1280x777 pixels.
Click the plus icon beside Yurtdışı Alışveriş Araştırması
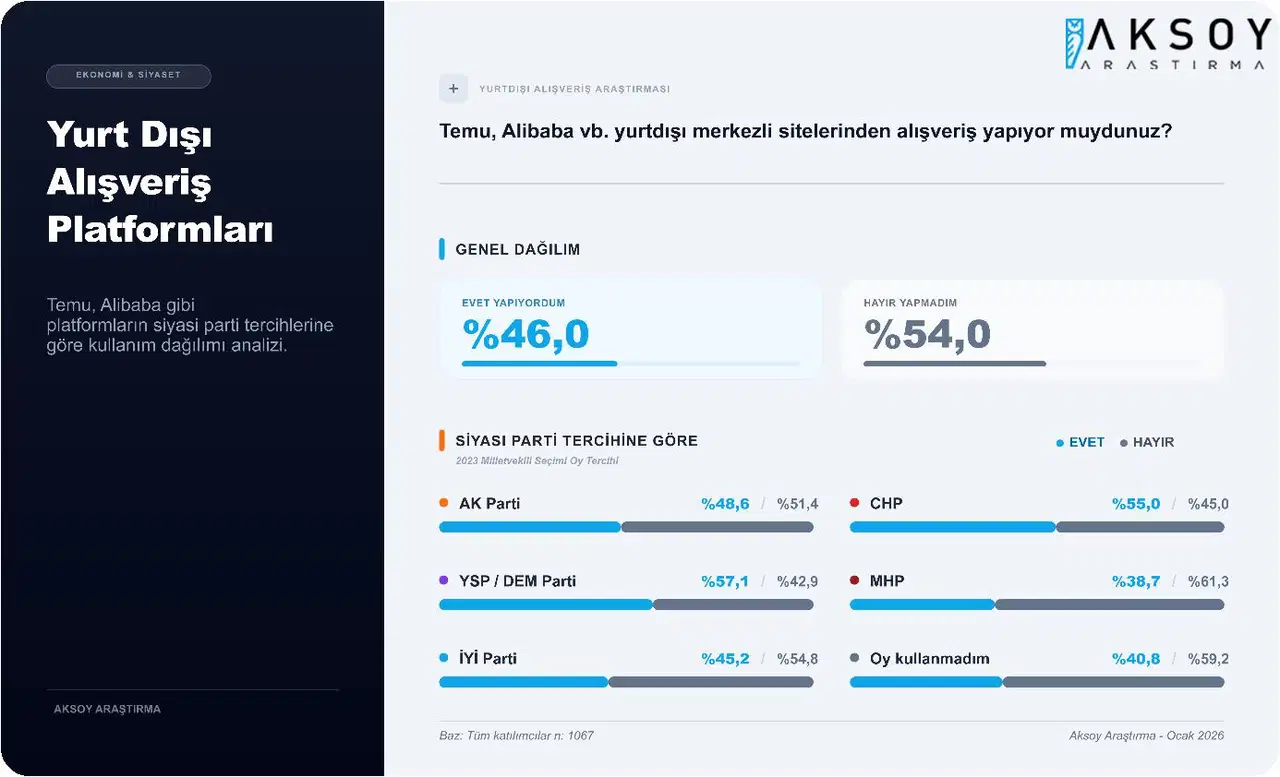click(453, 89)
